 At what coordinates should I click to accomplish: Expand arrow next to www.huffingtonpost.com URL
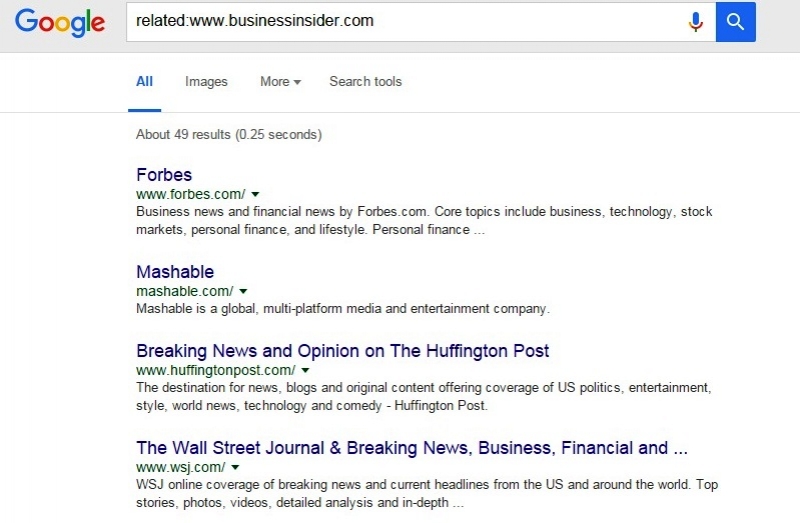pos(305,370)
